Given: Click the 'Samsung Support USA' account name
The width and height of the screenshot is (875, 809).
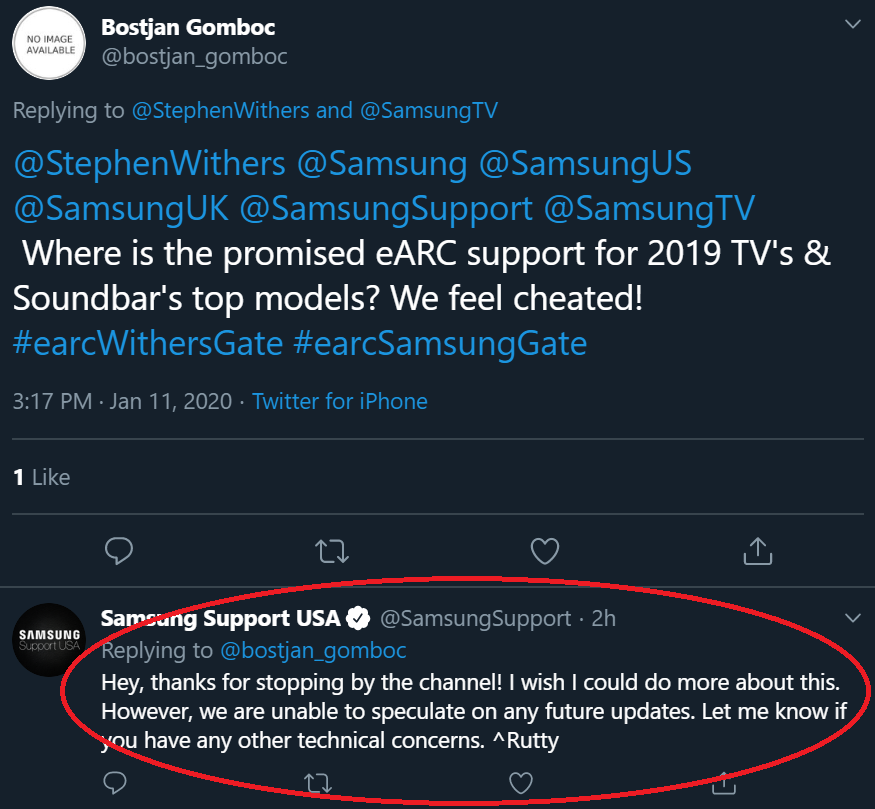Looking at the screenshot, I should [x=220, y=618].
